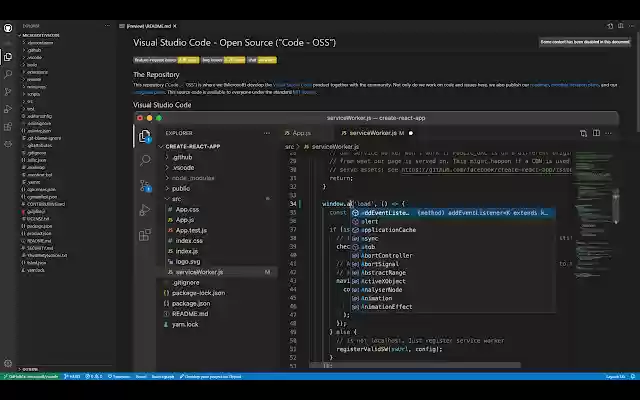Open the GitHub remote icon below Extensions

[8, 144]
